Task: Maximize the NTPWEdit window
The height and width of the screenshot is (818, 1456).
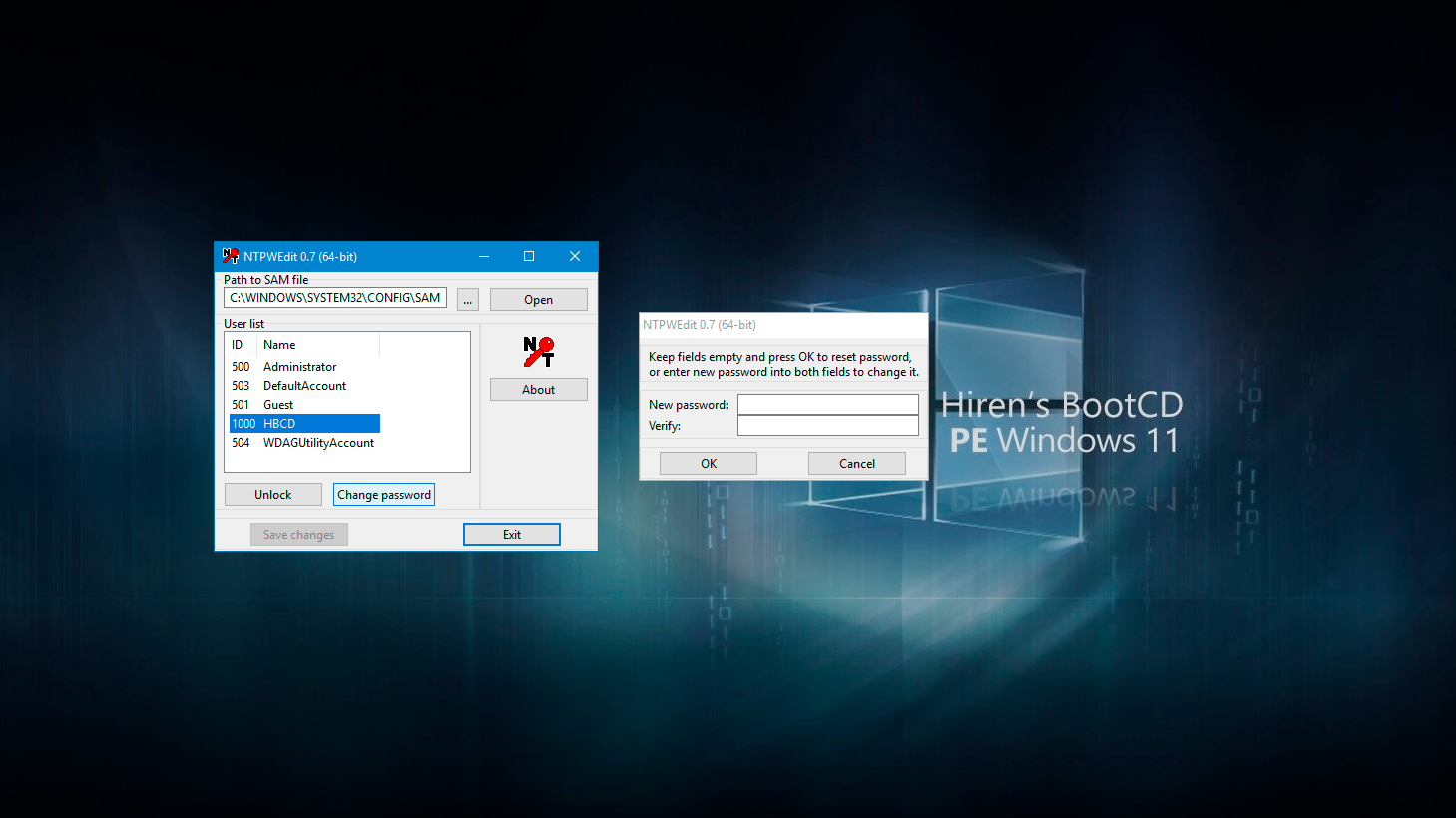Action: point(529,256)
